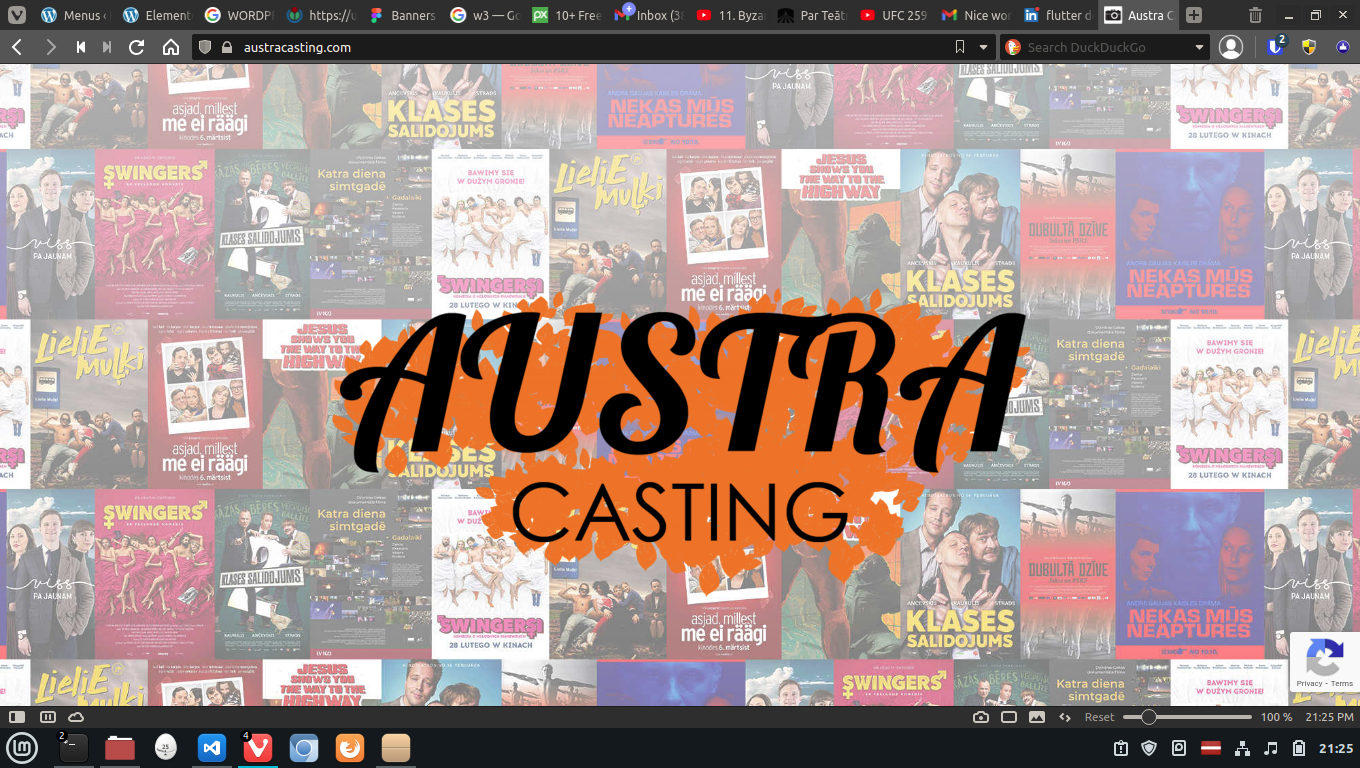Bookmark this page in the address bar
This screenshot has width=1360, height=768.
point(960,47)
